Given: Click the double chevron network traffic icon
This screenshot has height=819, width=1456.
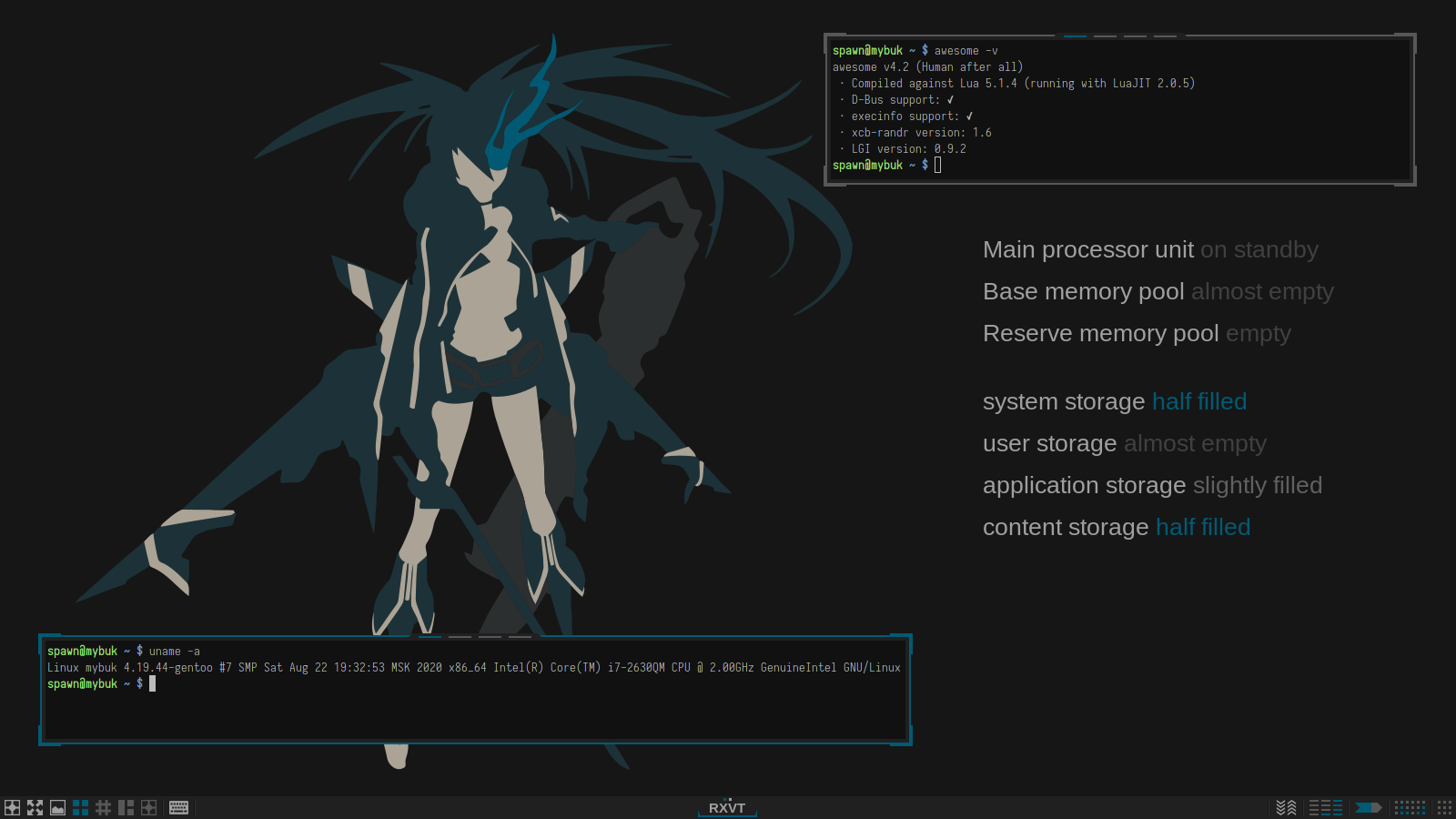Looking at the screenshot, I should 1286,807.
